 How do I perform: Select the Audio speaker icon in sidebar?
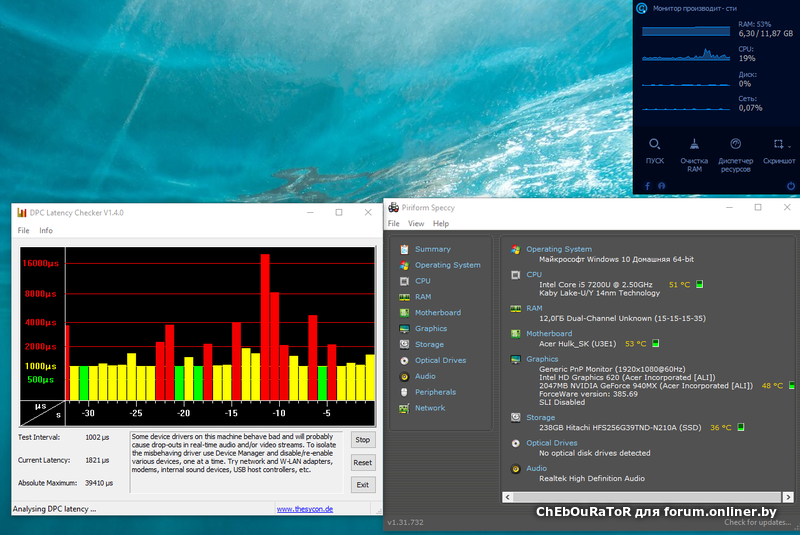click(404, 376)
